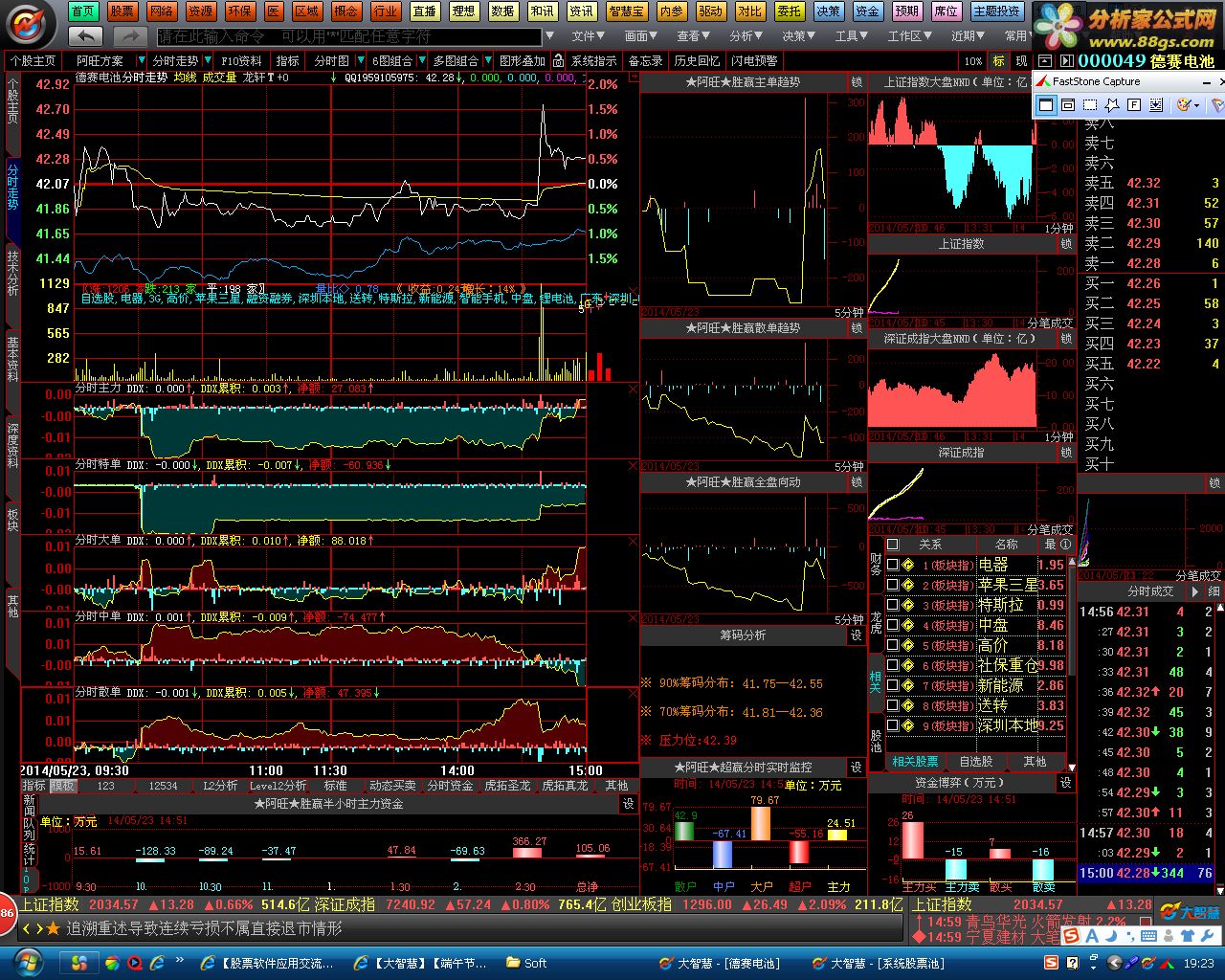Expand command input box dropdown arrow

coord(548,36)
